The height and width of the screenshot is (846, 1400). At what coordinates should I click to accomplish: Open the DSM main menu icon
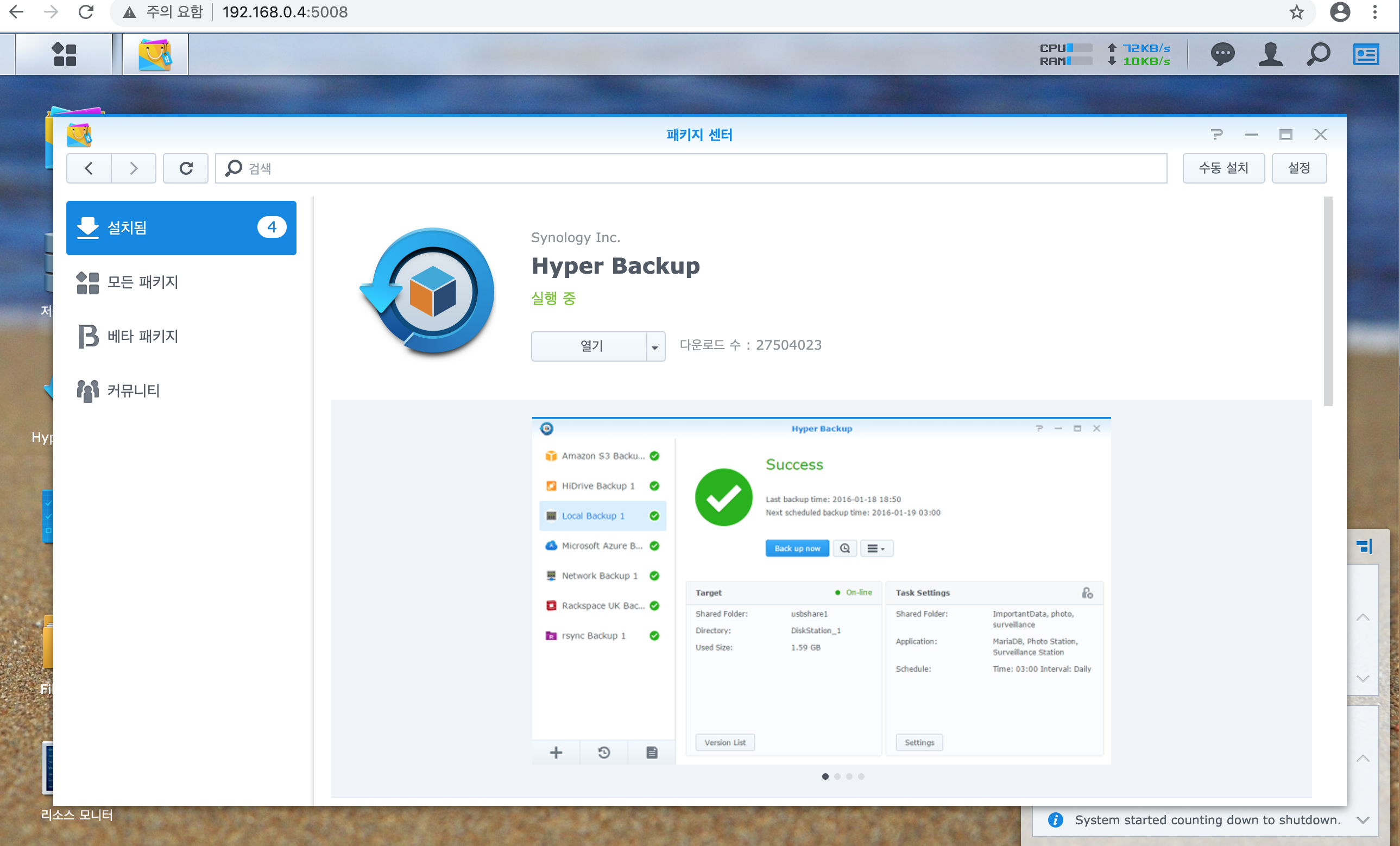coord(64,54)
